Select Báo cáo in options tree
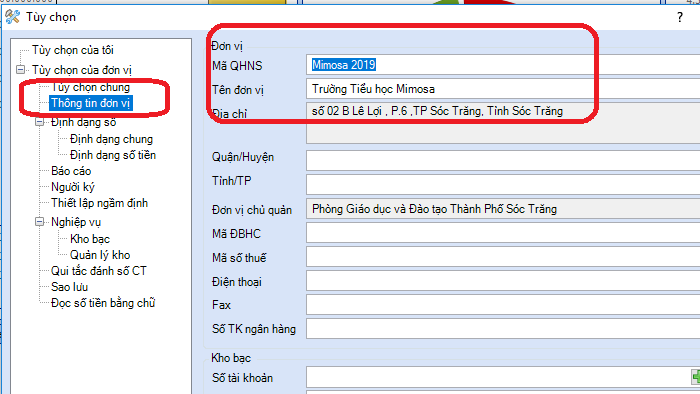Screen dimensions: 700x394 pyautogui.click(x=71, y=171)
